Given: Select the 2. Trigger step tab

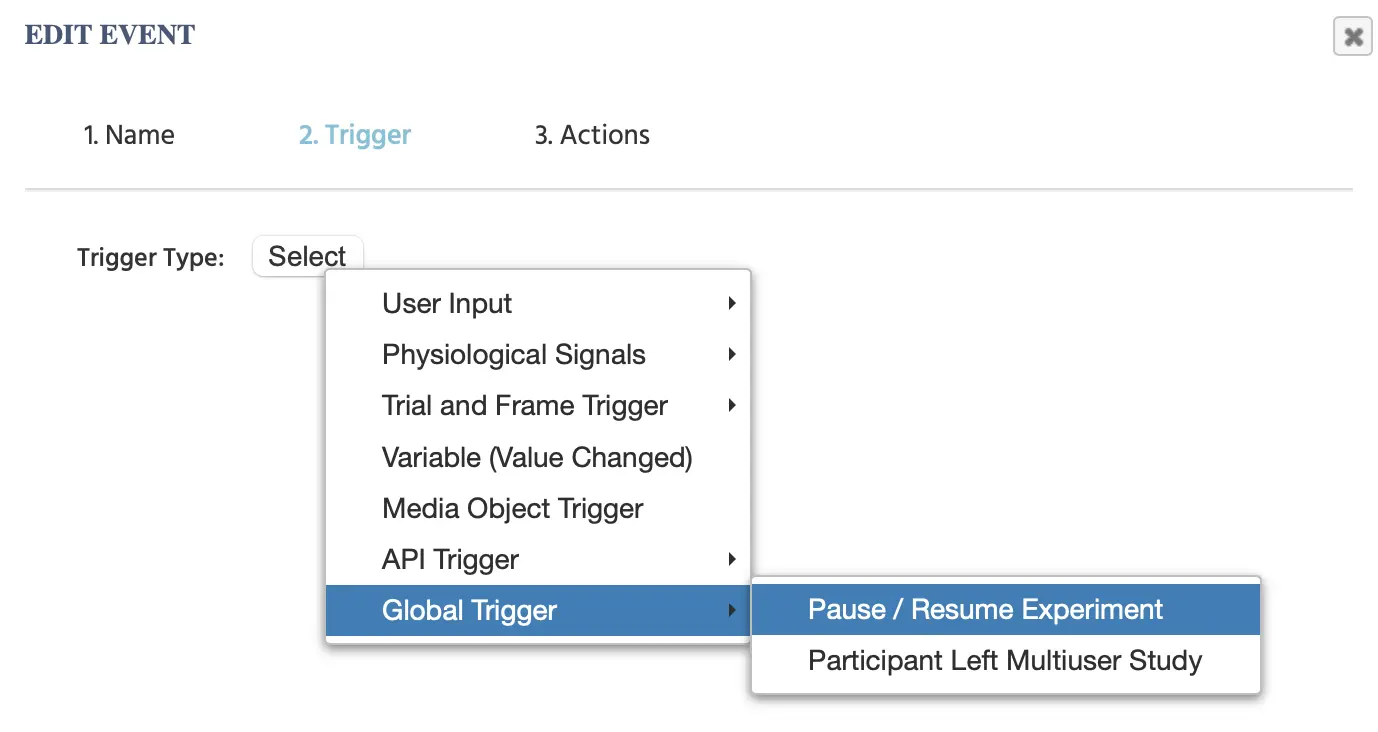Looking at the screenshot, I should [x=355, y=135].
